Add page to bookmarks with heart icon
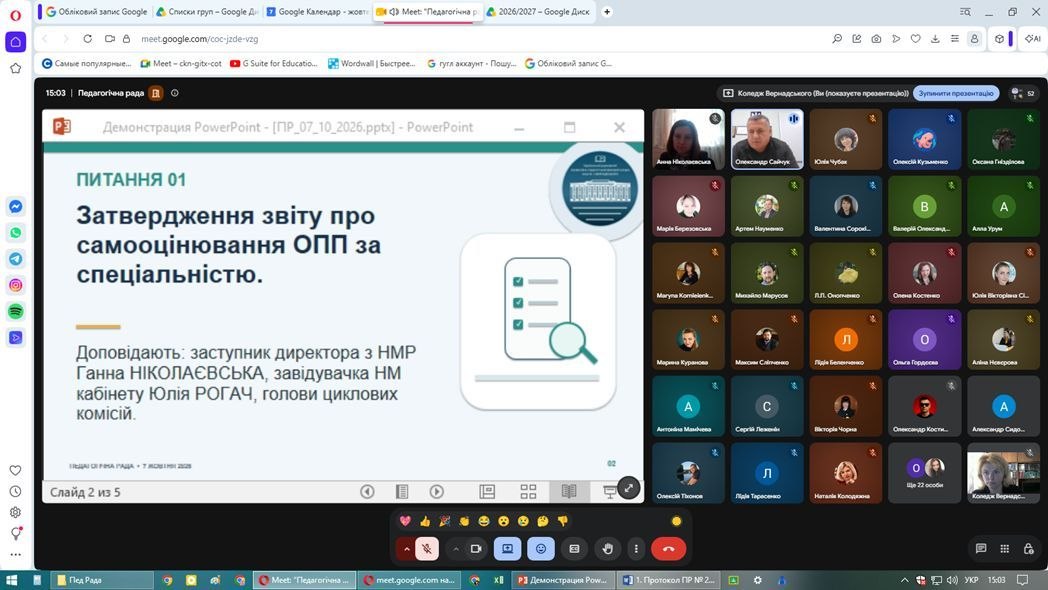The width and height of the screenshot is (1048, 590). pos(916,39)
